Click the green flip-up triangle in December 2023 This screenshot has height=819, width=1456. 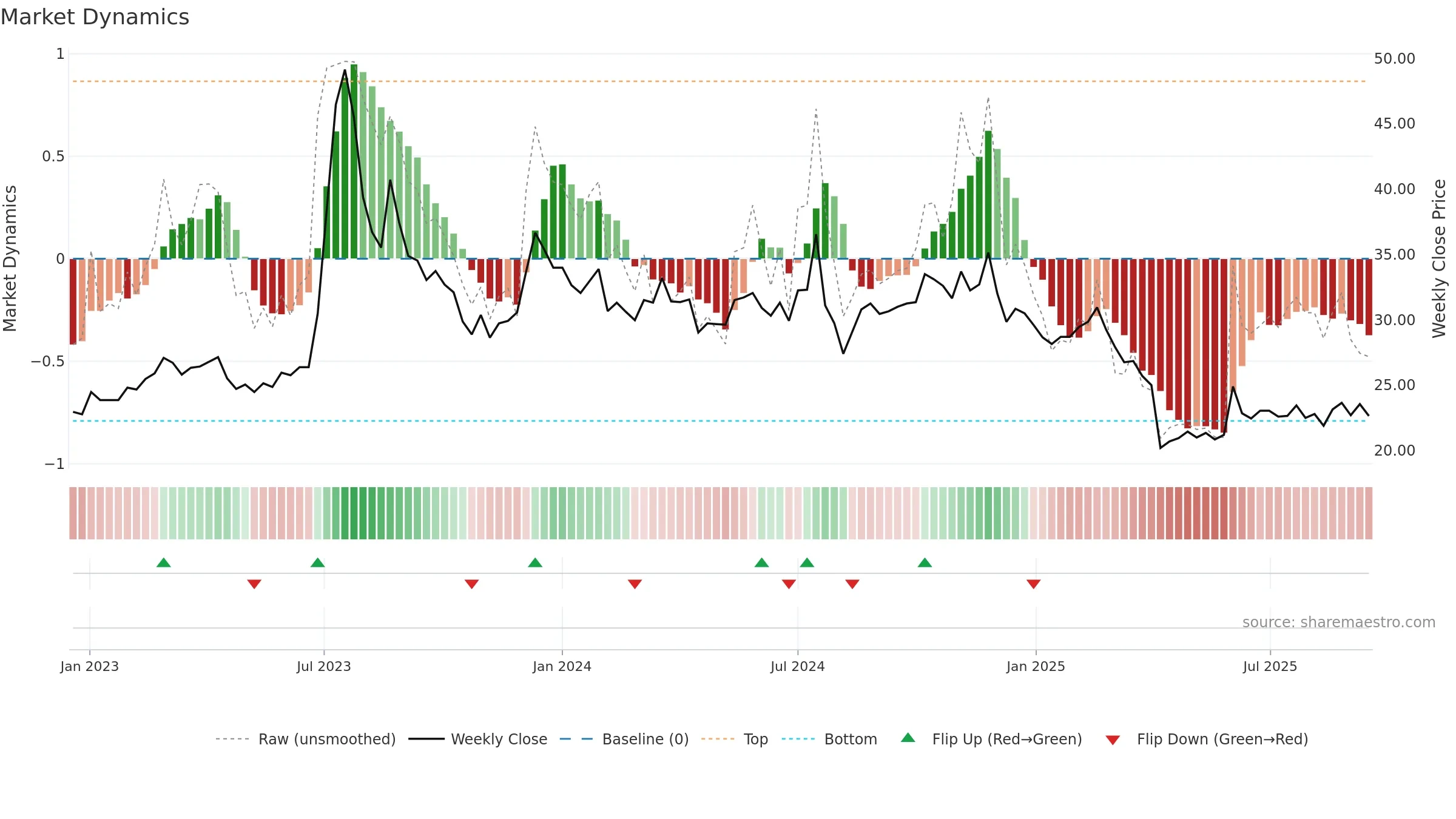point(535,562)
